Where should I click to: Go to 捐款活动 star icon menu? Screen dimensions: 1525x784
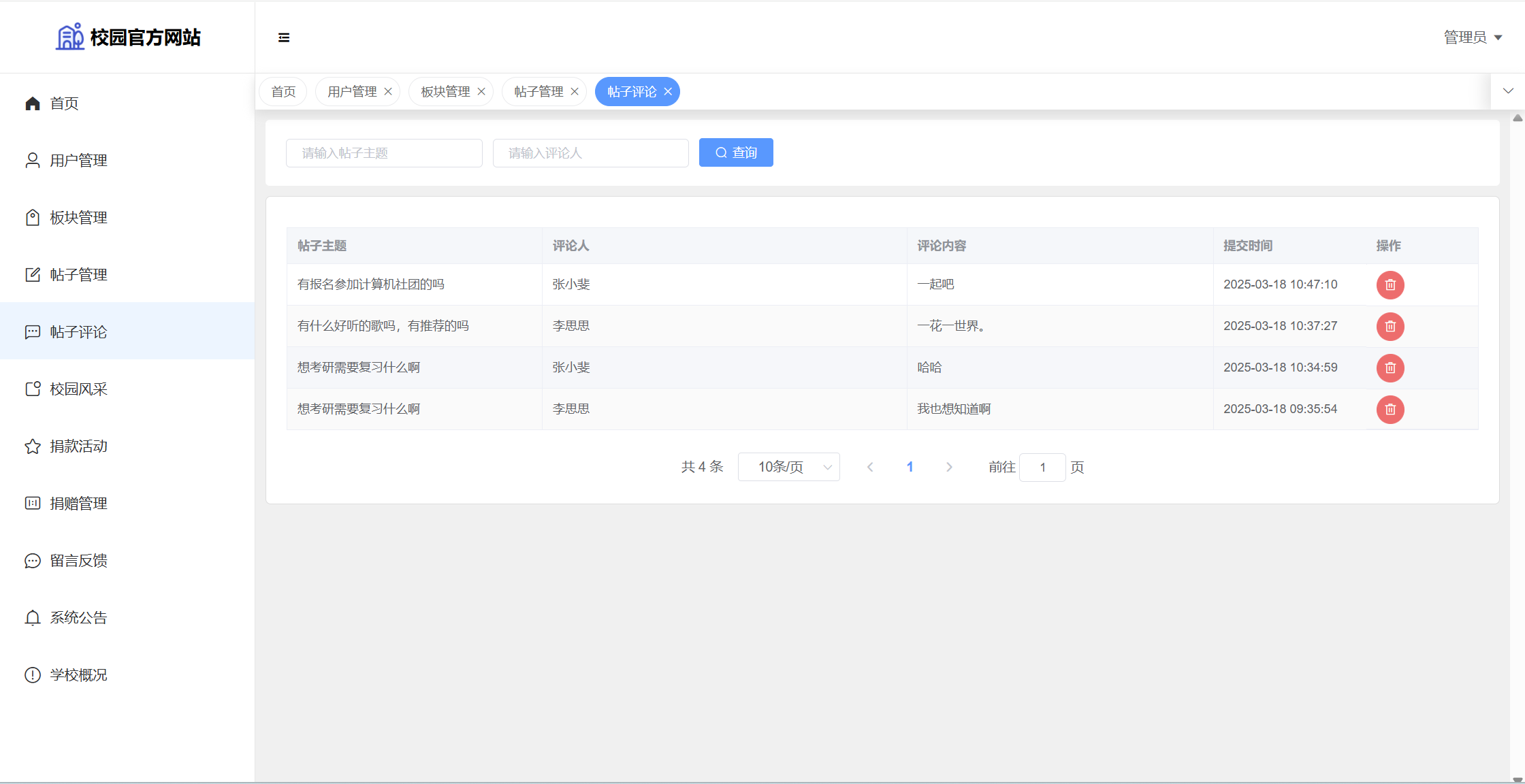pos(78,446)
